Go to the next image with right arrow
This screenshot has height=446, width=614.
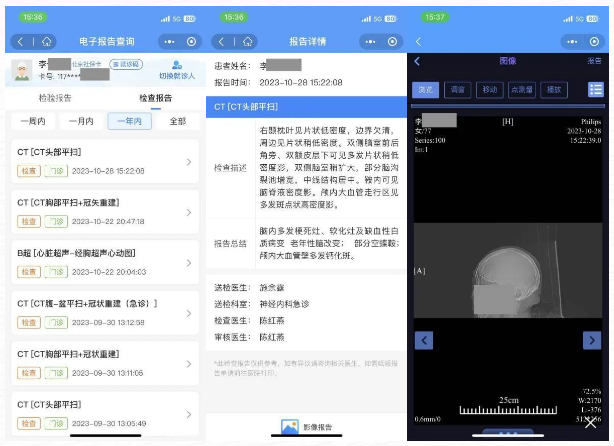pyautogui.click(x=592, y=341)
